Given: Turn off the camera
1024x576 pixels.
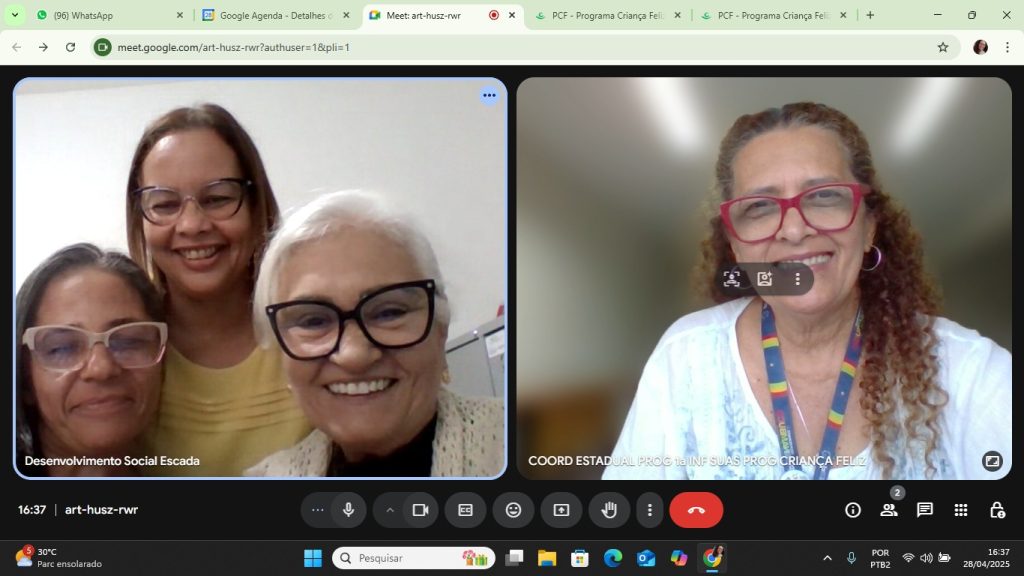Looking at the screenshot, I should pyautogui.click(x=420, y=510).
